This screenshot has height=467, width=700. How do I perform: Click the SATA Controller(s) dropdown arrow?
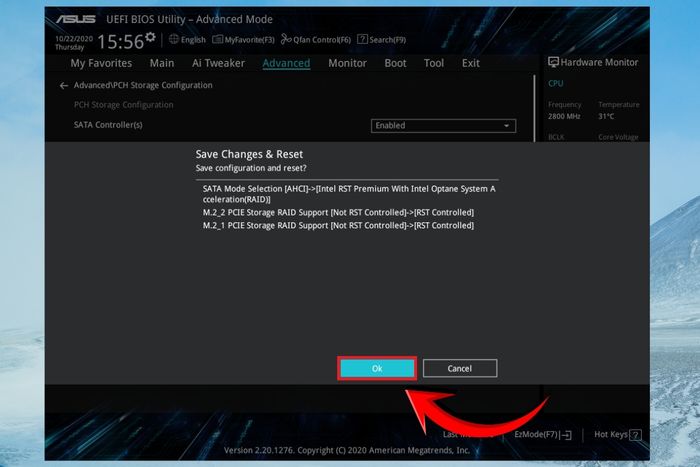click(506, 126)
